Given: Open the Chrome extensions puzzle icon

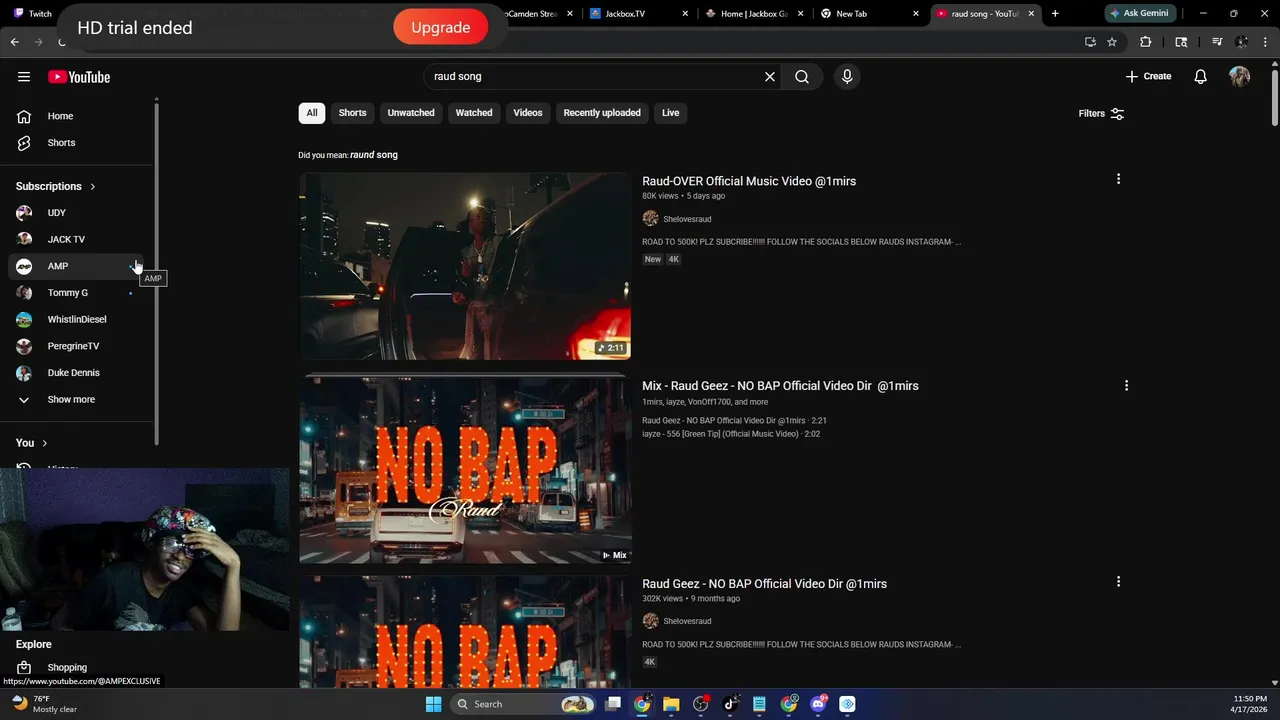Looking at the screenshot, I should [x=1146, y=42].
